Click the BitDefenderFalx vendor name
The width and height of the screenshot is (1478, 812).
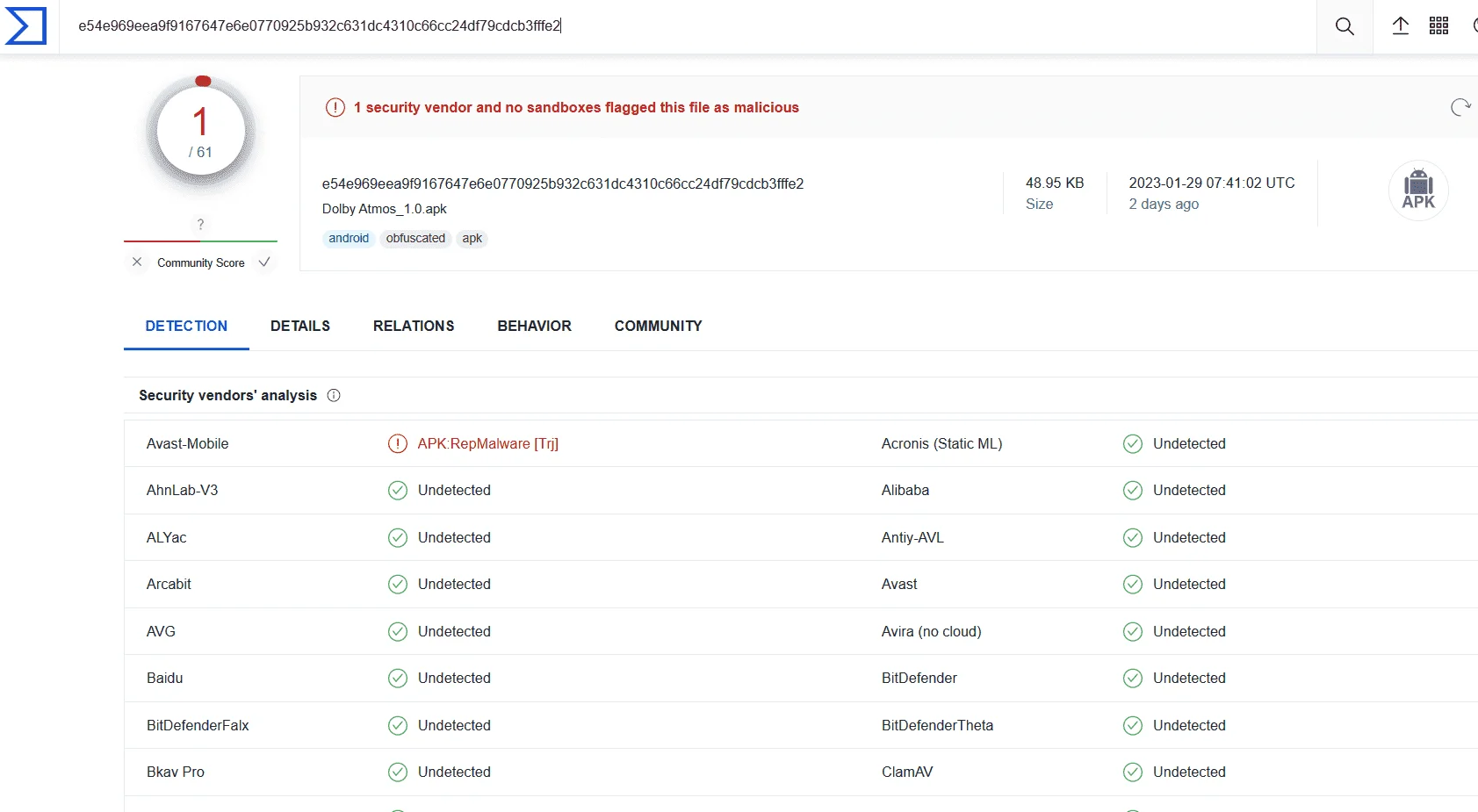pos(198,725)
